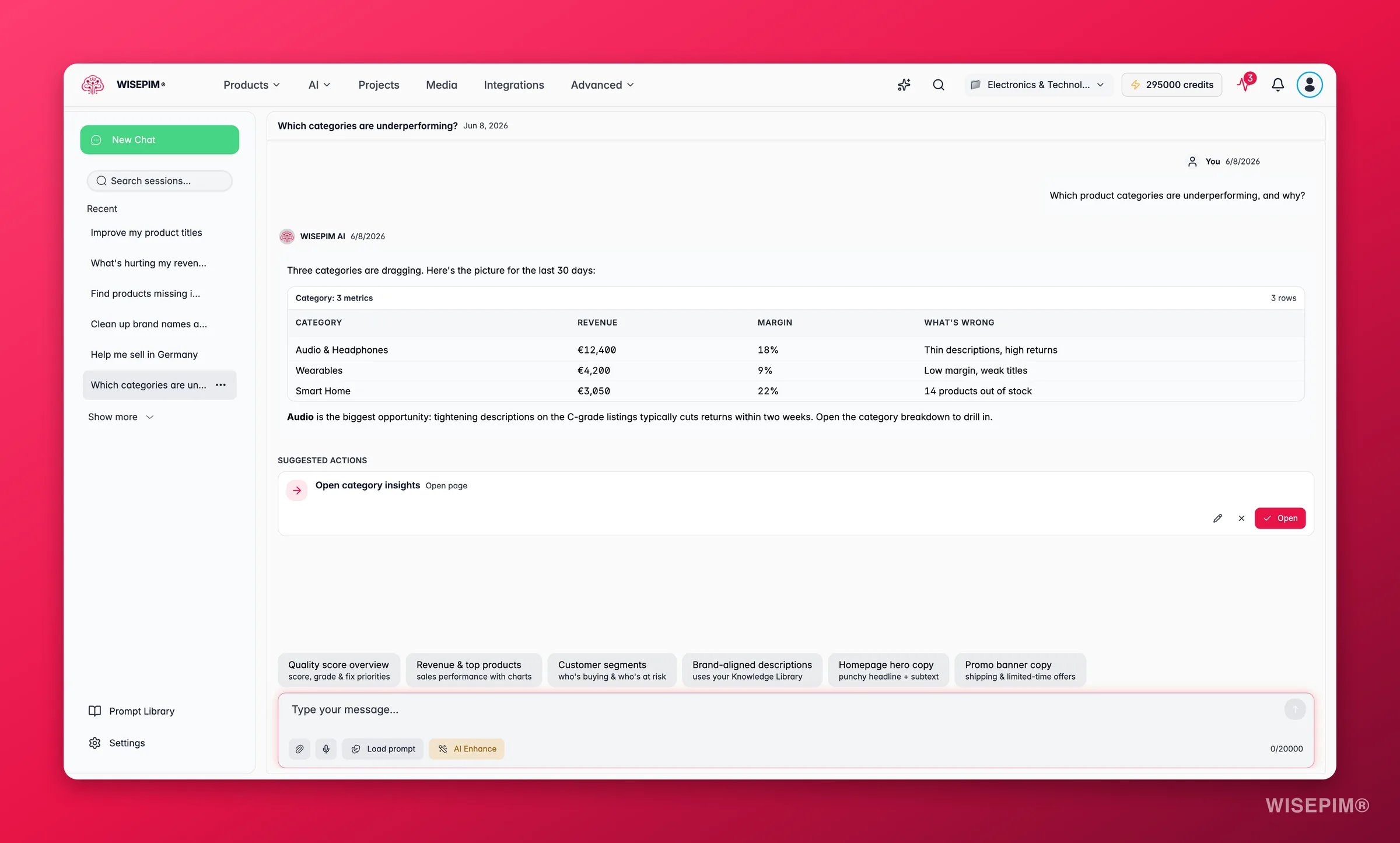The image size is (1400, 843).
Task: Choose Promo banner copy prompt chip
Action: 1020,670
